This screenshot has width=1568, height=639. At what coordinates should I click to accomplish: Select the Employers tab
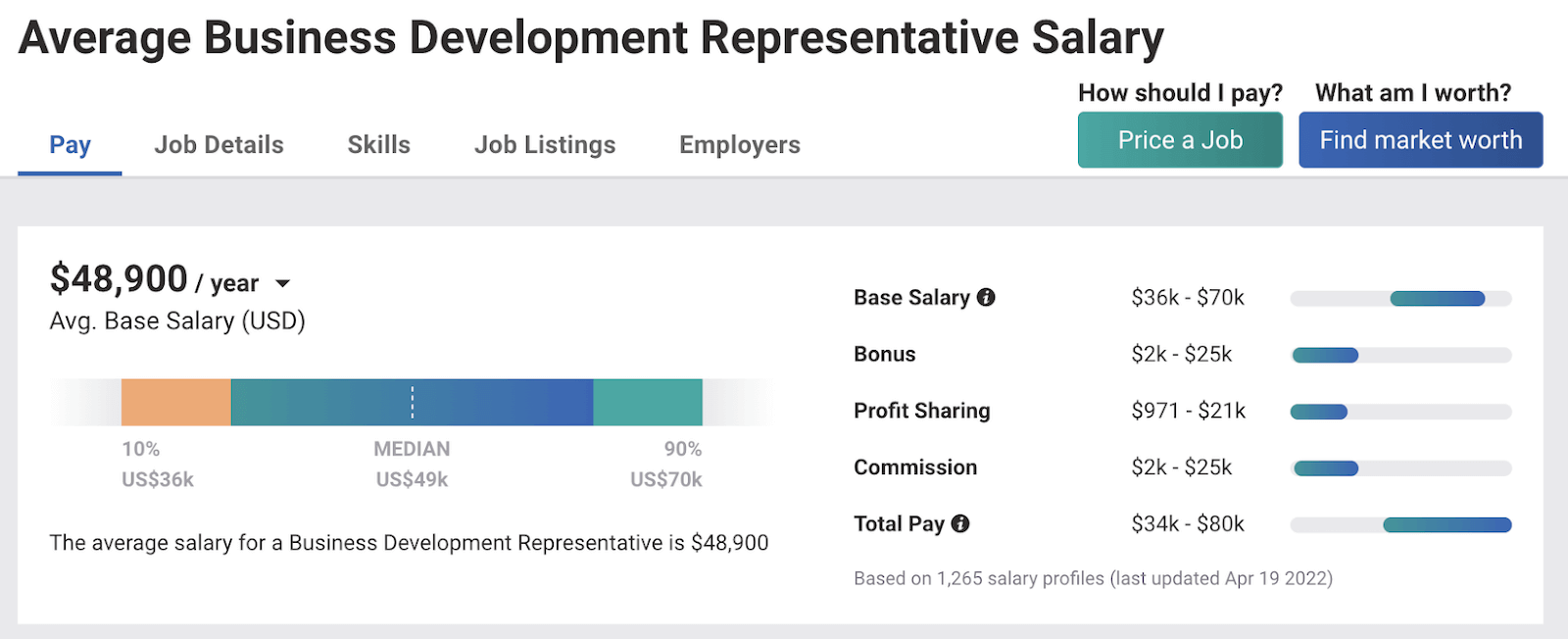[x=739, y=144]
